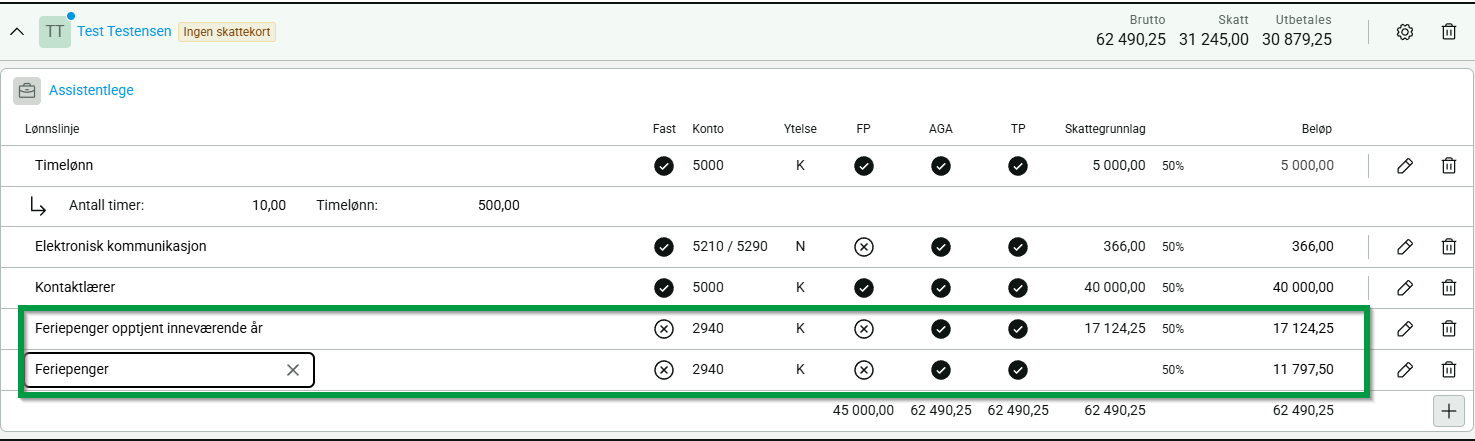Image resolution: width=1475 pixels, height=441 pixels.
Task: Edit the Kontaktlærer pay line
Action: (1404, 288)
